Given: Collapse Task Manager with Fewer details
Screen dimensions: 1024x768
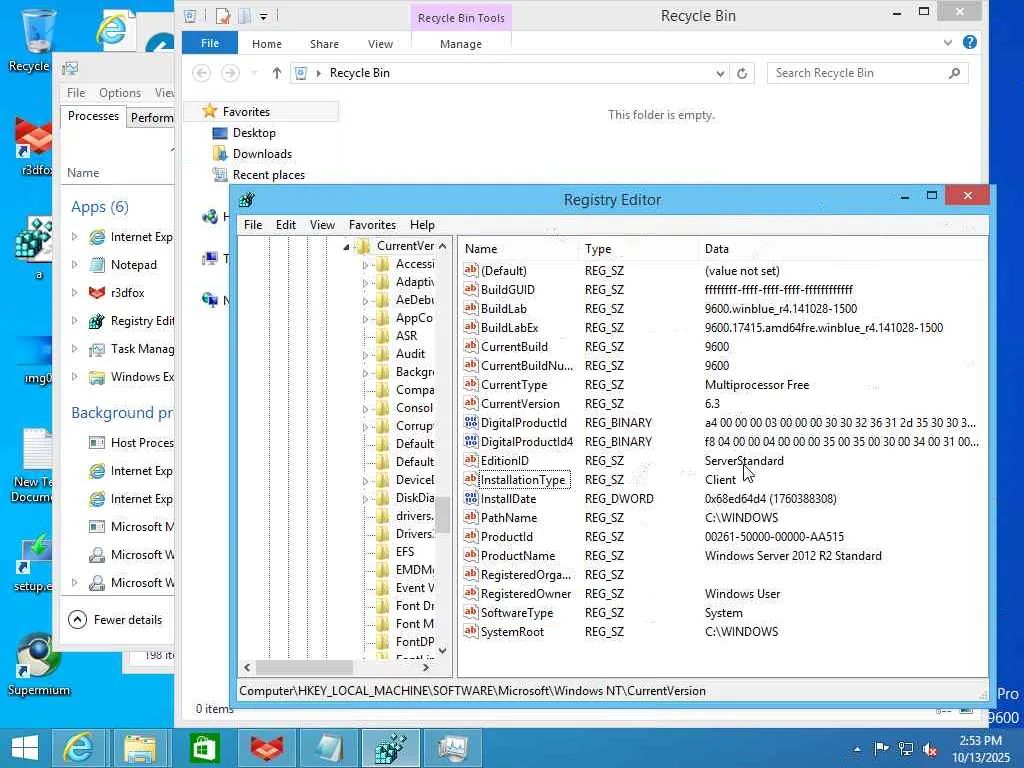Looking at the screenshot, I should coord(116,620).
